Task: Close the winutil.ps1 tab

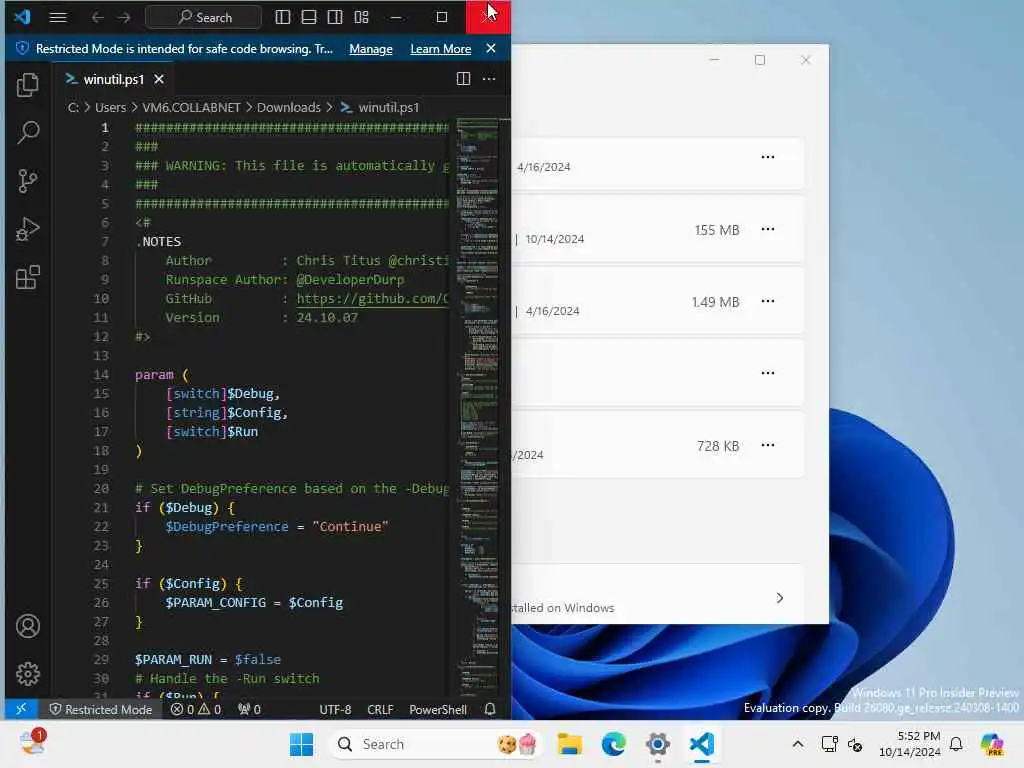Action: click(159, 79)
